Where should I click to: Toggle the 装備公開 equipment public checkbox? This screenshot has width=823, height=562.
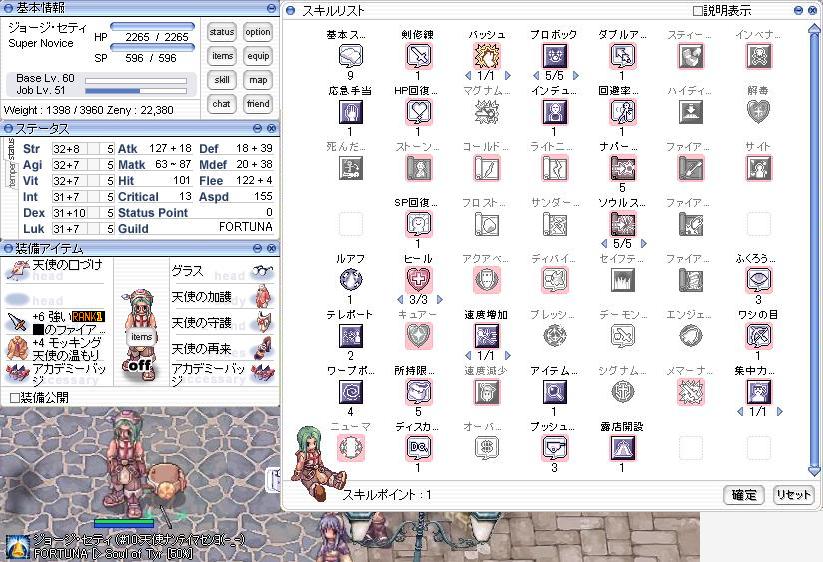click(15, 397)
